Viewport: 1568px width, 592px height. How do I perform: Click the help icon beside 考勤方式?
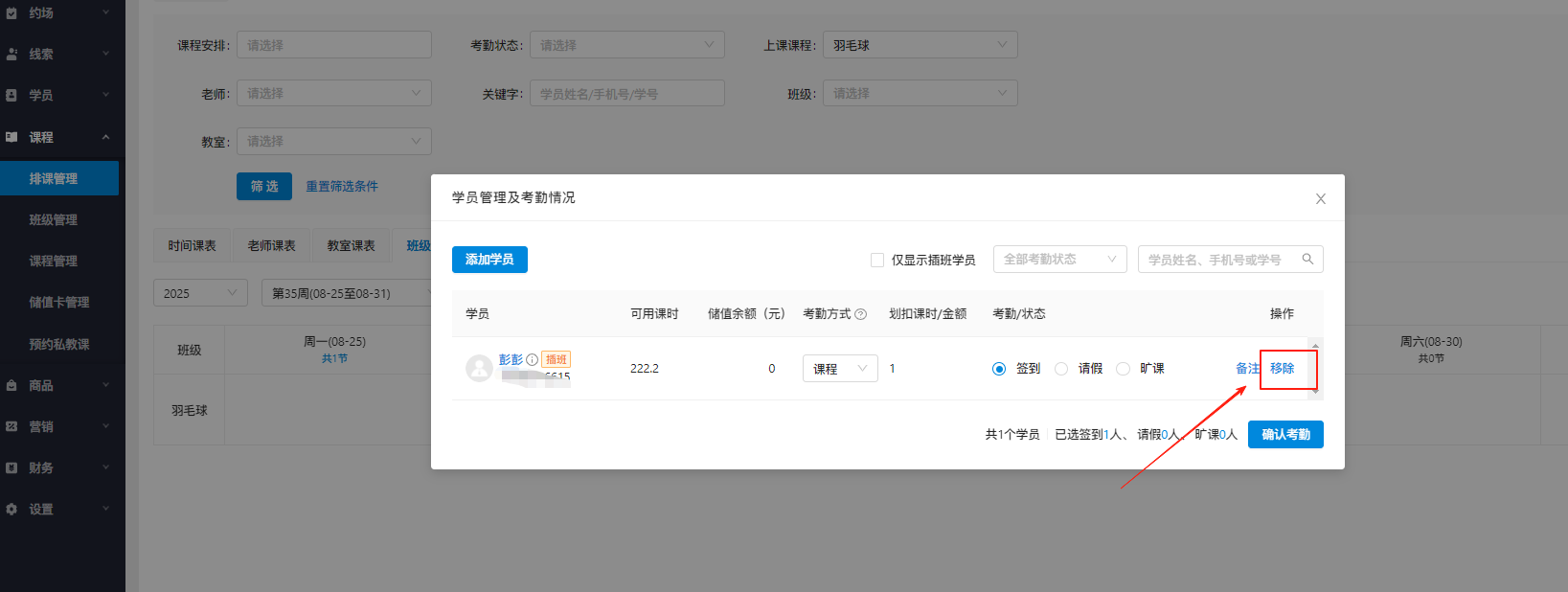860,314
